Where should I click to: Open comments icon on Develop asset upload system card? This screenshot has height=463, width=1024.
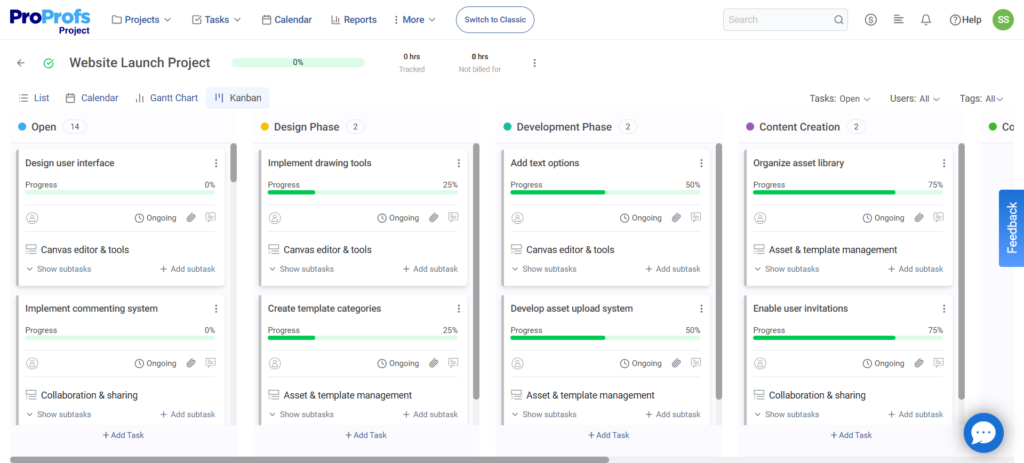click(x=696, y=362)
